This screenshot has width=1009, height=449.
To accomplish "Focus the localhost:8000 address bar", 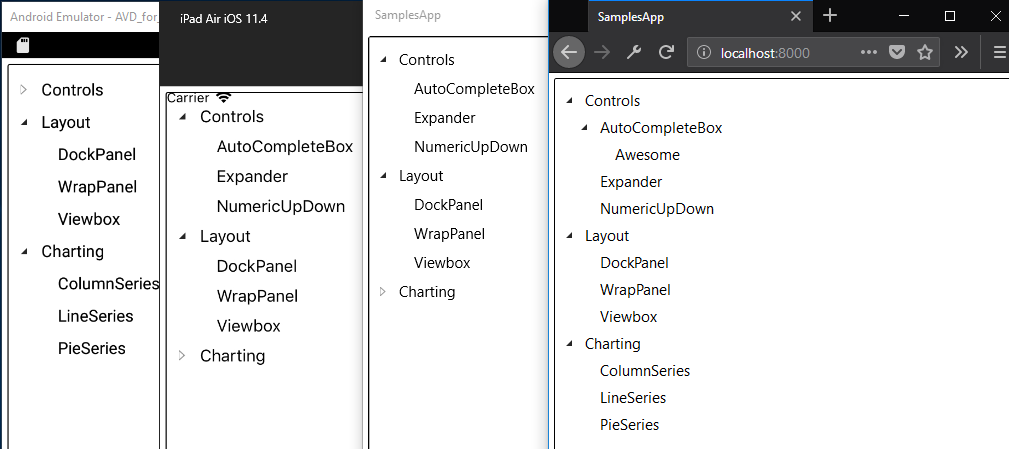I will (780, 52).
